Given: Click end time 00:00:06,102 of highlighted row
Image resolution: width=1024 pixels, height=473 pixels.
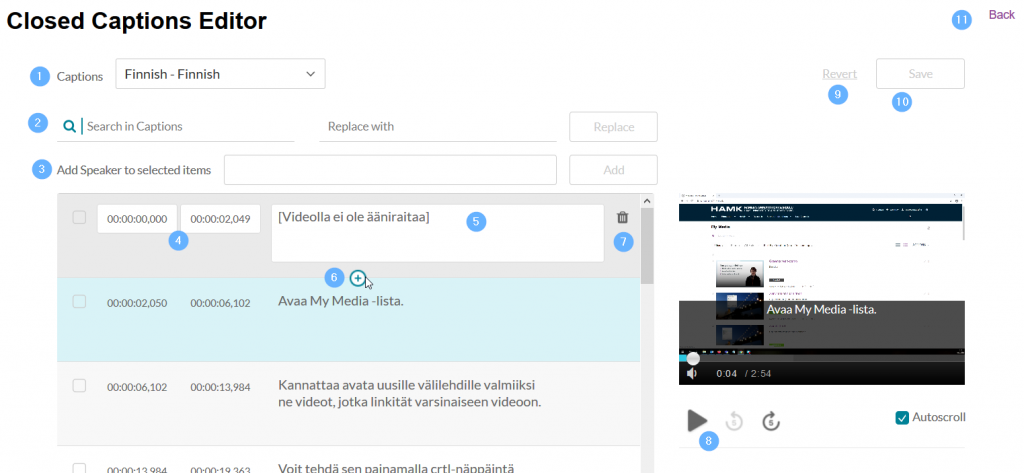Looking at the screenshot, I should (x=220, y=303).
